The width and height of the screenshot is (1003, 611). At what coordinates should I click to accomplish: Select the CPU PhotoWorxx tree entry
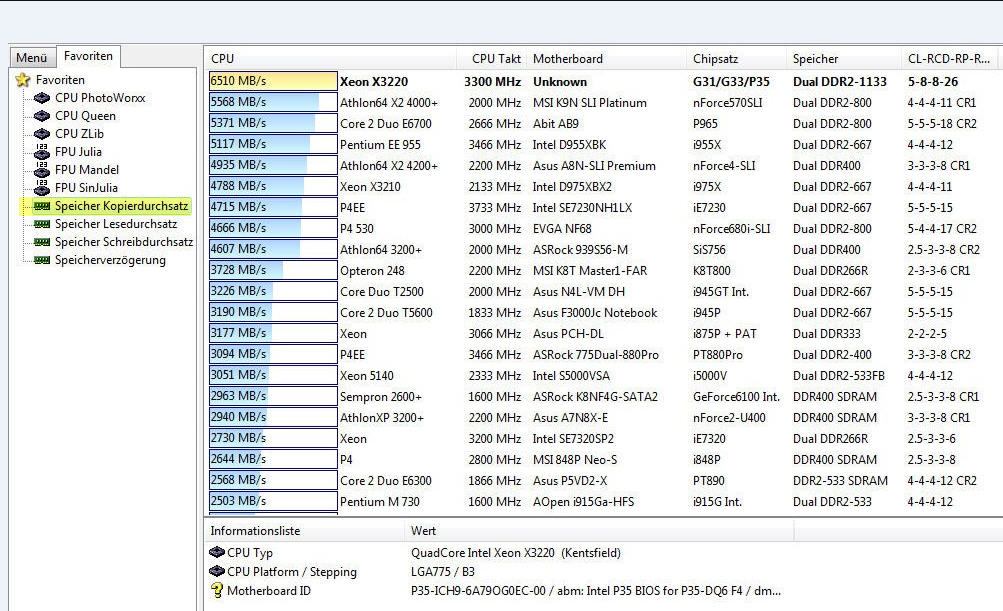(x=100, y=98)
